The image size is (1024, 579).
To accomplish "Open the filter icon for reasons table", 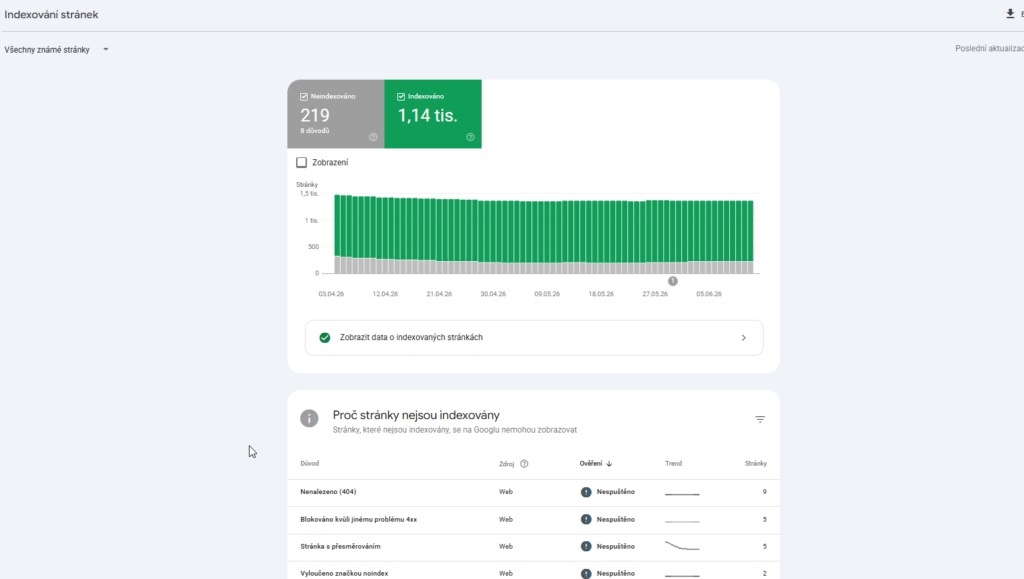I will (x=760, y=419).
